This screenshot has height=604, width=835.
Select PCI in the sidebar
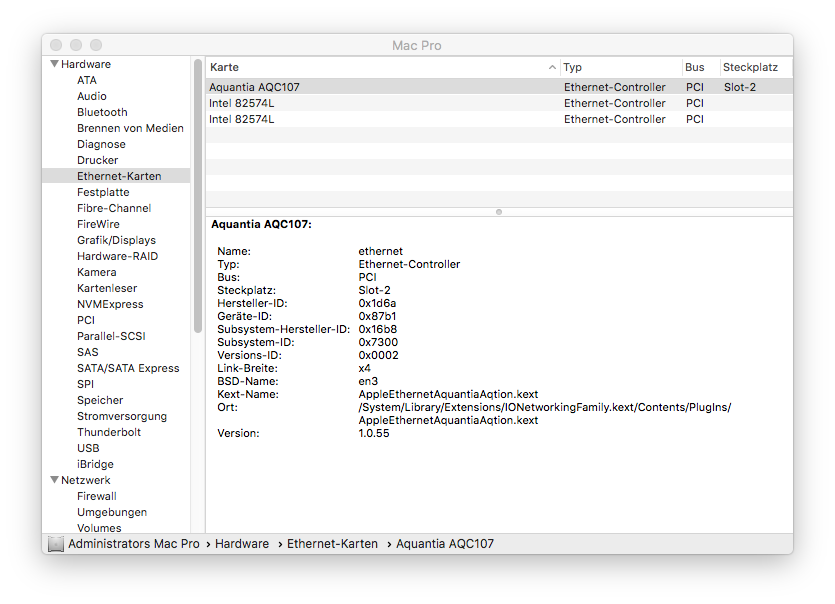pos(86,320)
